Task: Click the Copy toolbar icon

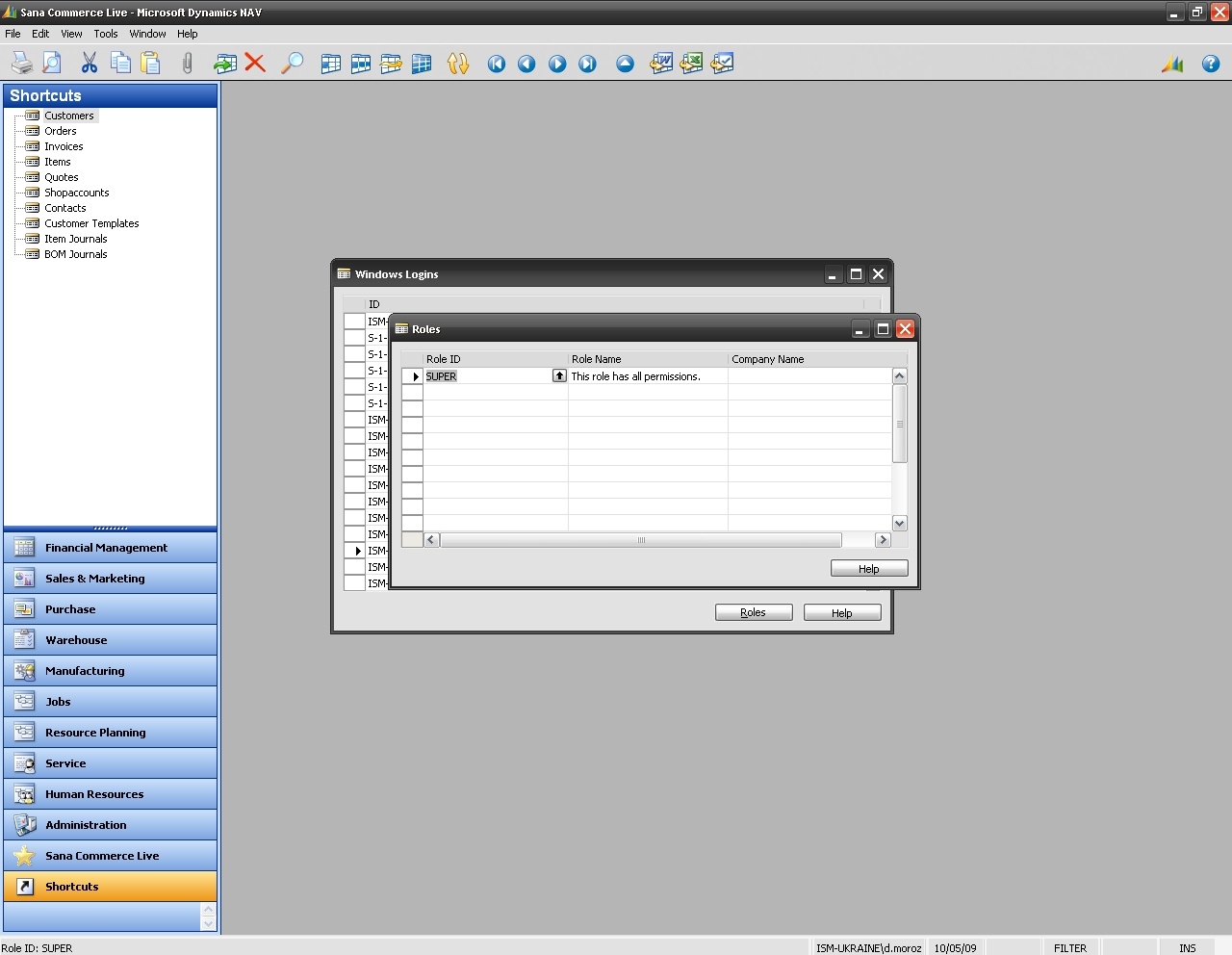Action: click(x=120, y=64)
